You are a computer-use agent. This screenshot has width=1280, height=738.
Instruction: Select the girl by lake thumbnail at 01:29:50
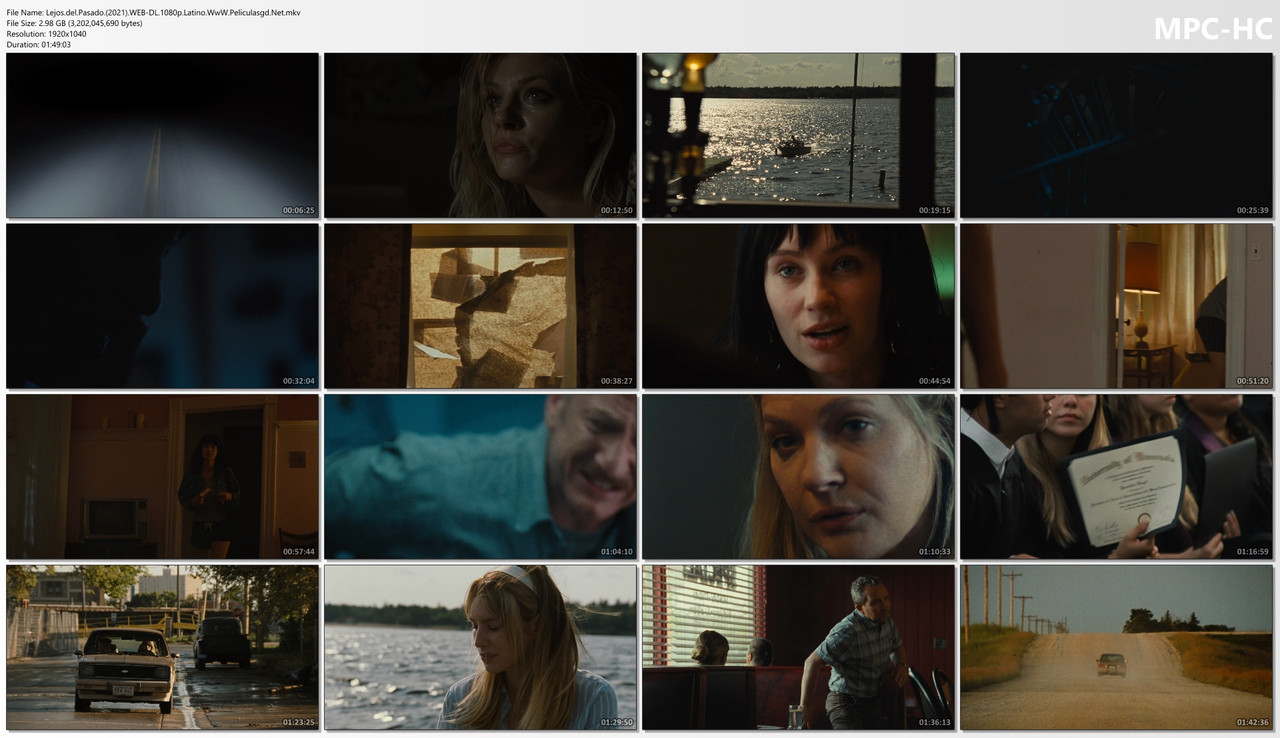(480, 648)
